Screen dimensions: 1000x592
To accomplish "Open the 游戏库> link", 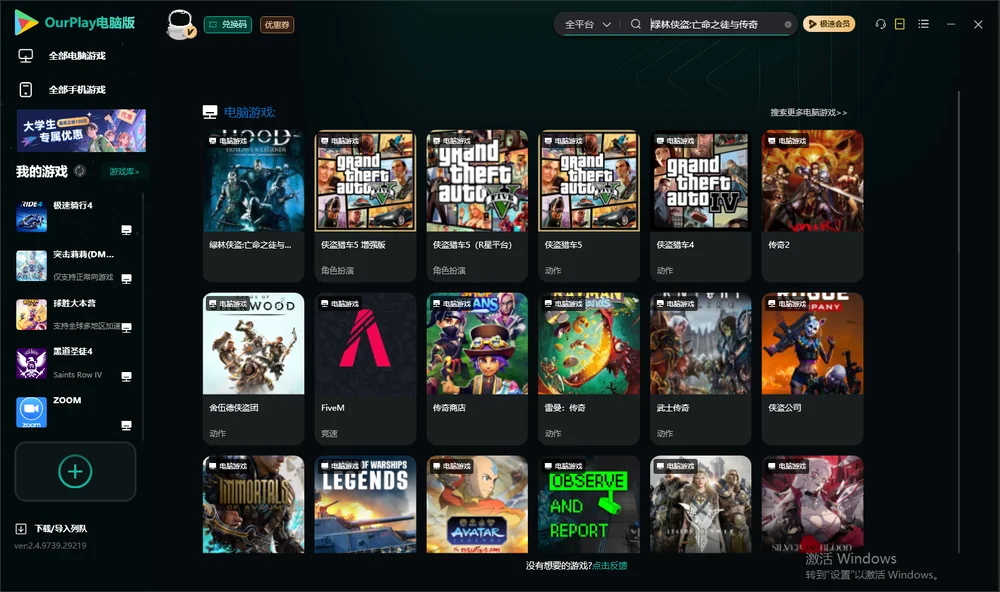I will (x=124, y=172).
